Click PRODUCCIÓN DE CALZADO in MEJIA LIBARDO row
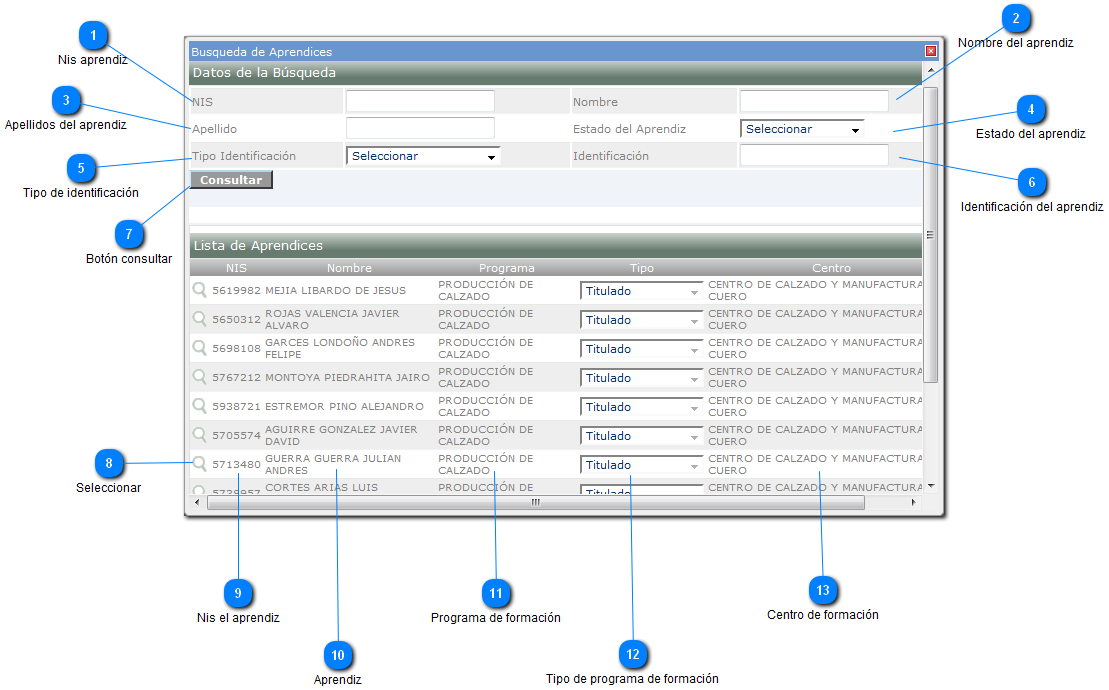The image size is (1109, 690). coord(486,291)
